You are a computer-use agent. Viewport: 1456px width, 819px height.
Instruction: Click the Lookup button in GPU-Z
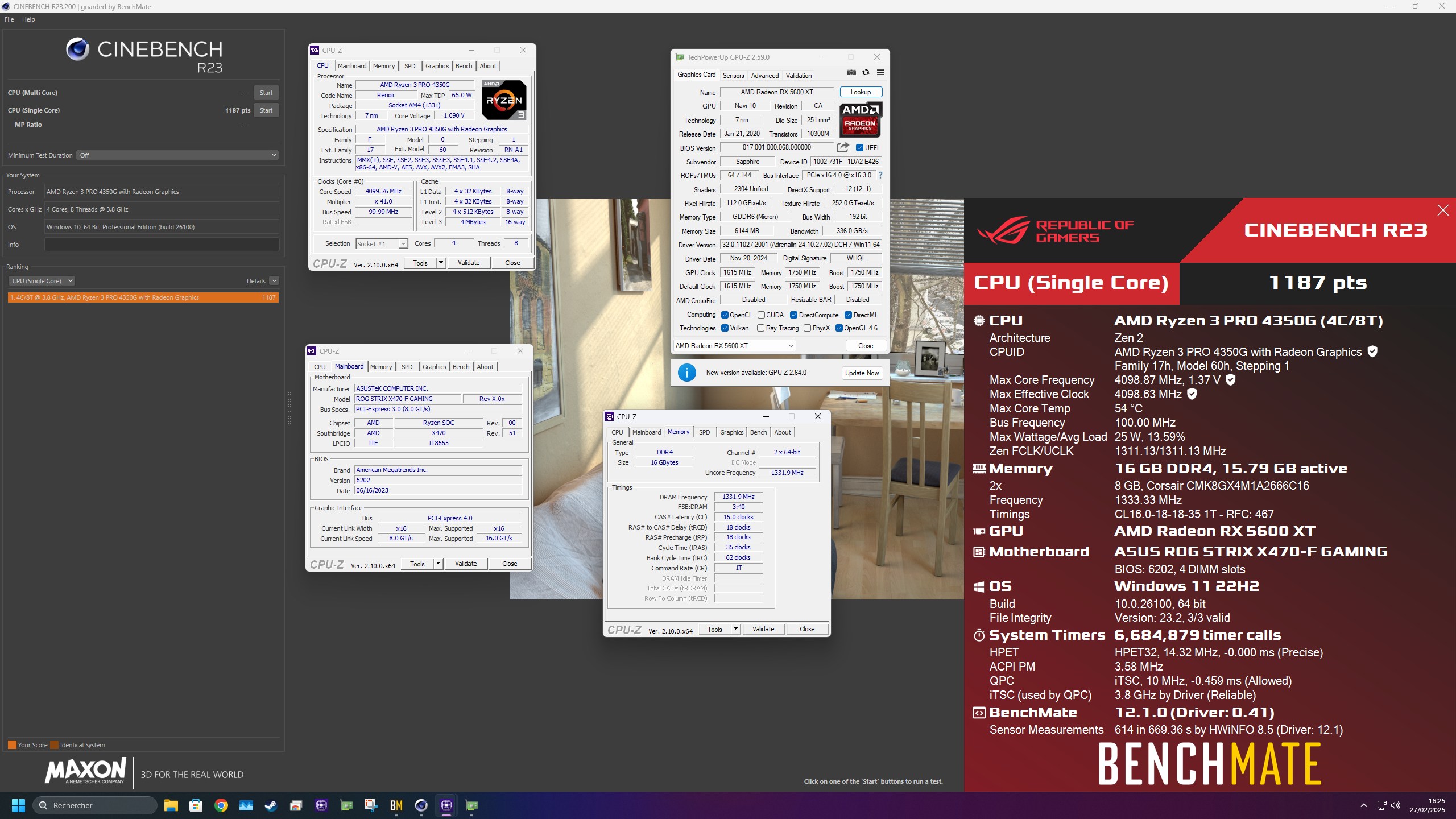[861, 92]
